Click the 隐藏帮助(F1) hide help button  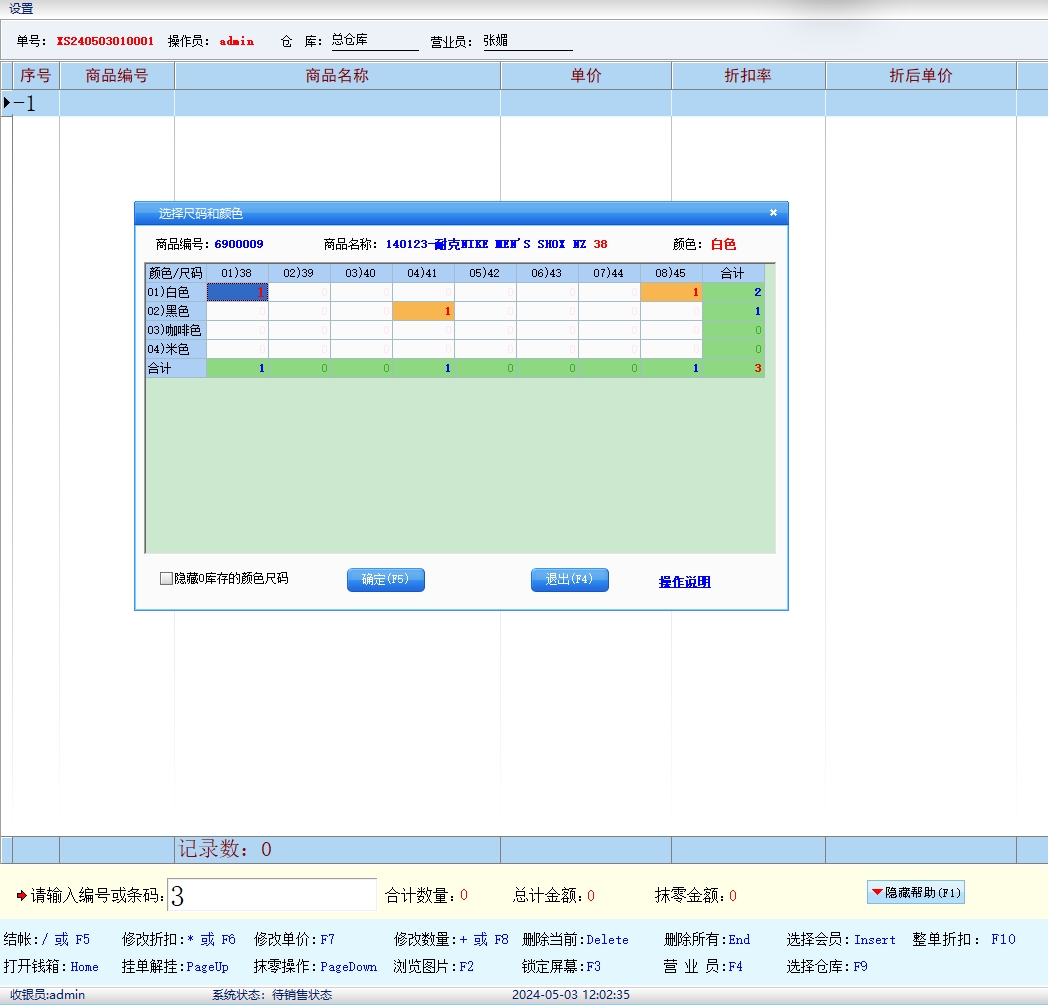point(915,892)
